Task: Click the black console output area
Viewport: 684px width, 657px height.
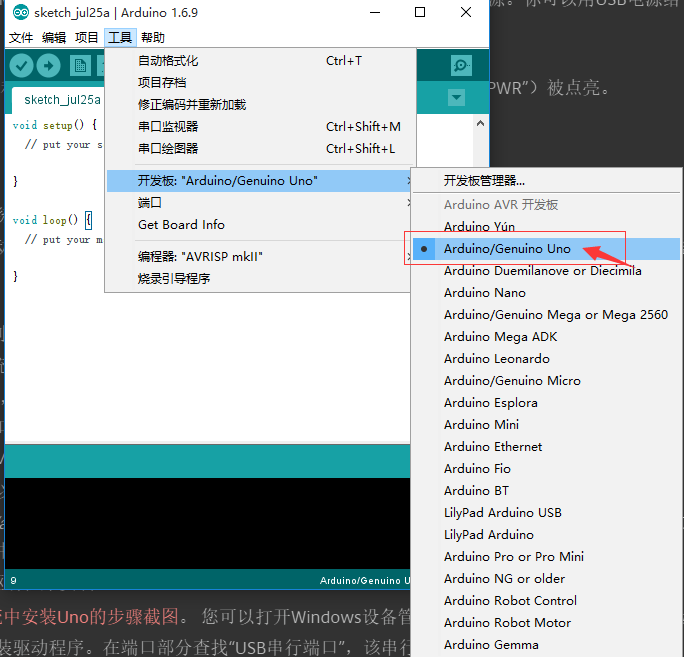Action: pyautogui.click(x=207, y=524)
